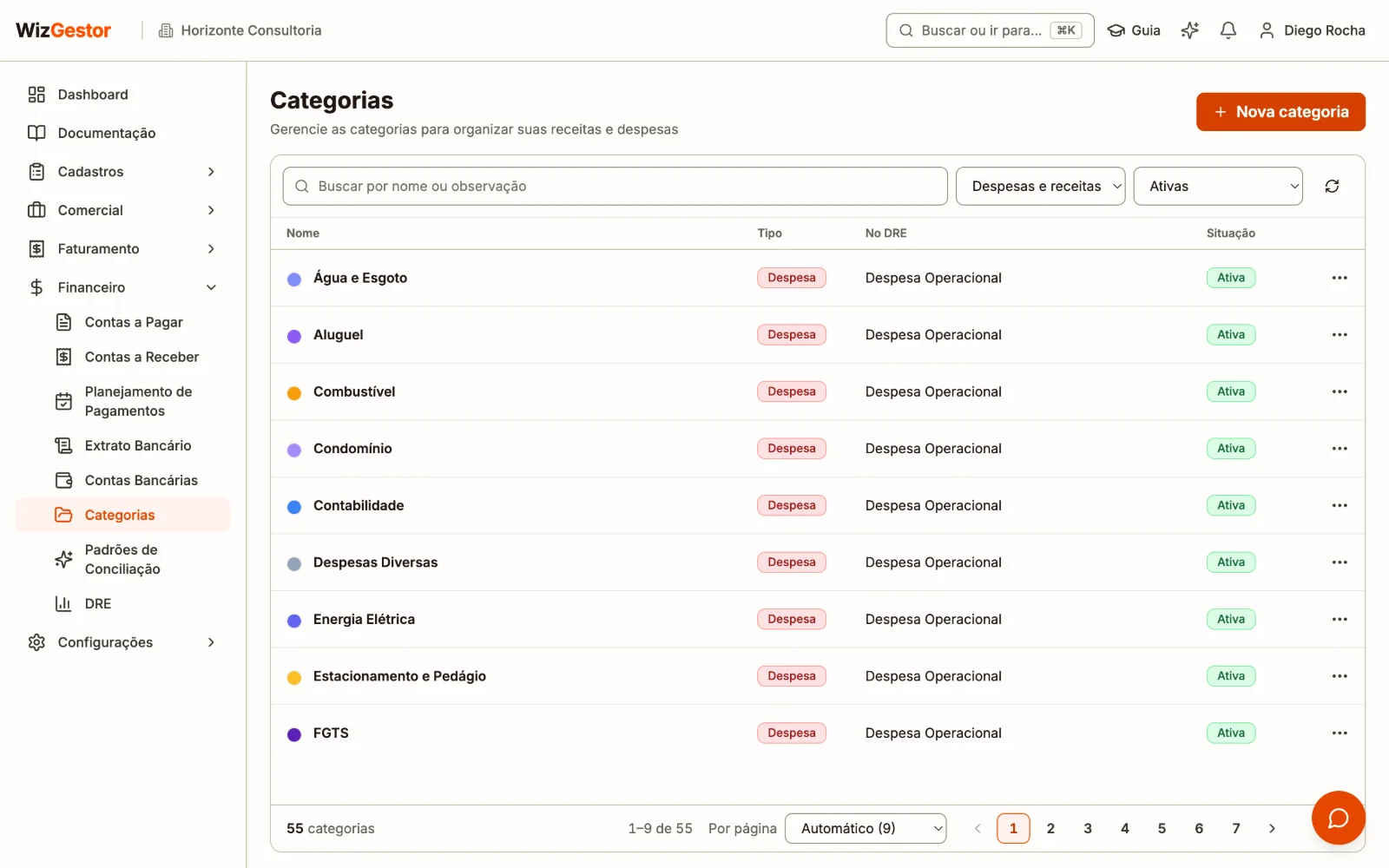Click the Despesa tag in Condomínio row
1389x868 pixels.
[x=792, y=449]
